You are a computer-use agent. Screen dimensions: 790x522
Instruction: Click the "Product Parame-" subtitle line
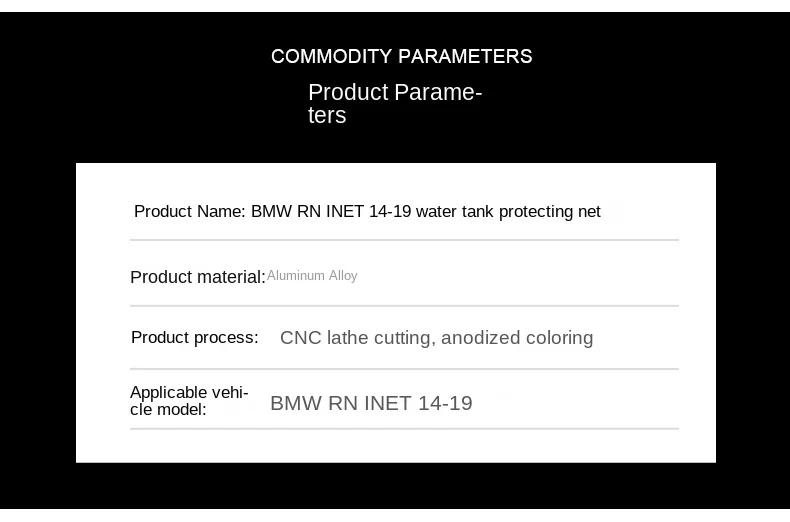click(x=395, y=93)
